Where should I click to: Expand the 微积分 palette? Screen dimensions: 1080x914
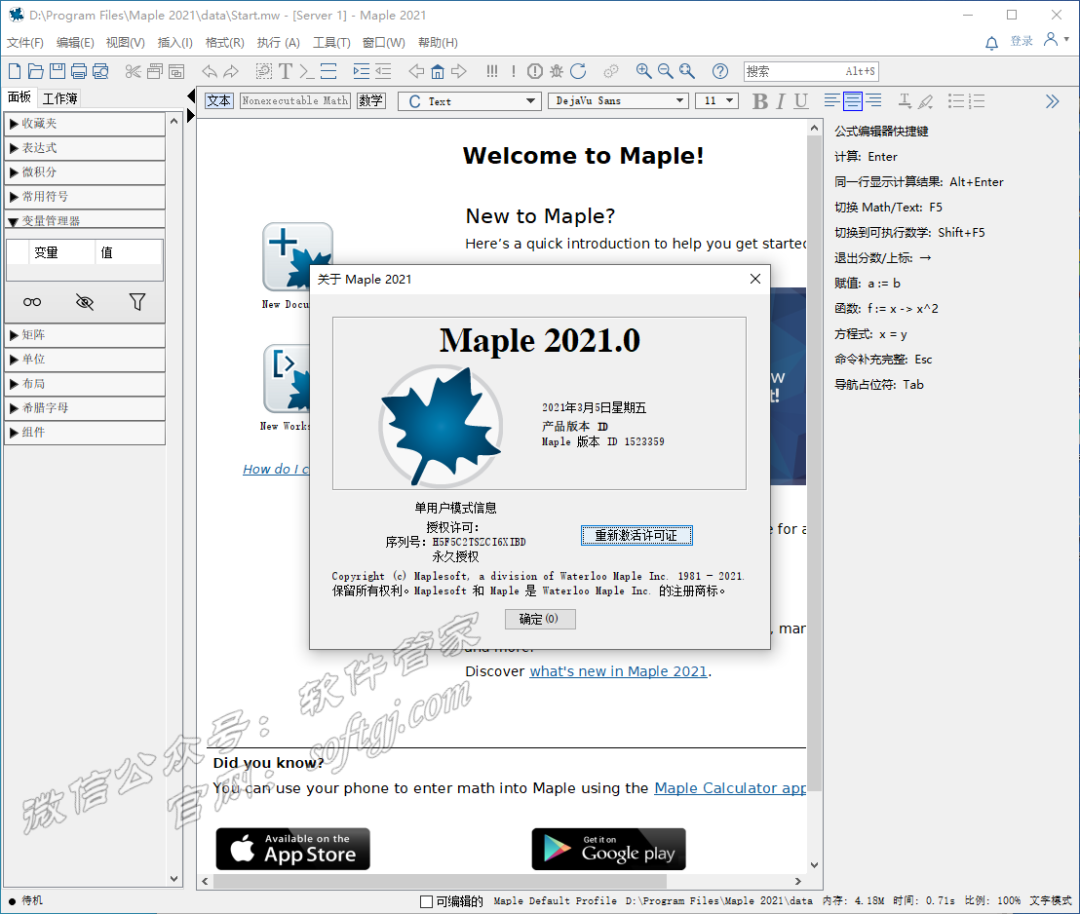(x=85, y=172)
